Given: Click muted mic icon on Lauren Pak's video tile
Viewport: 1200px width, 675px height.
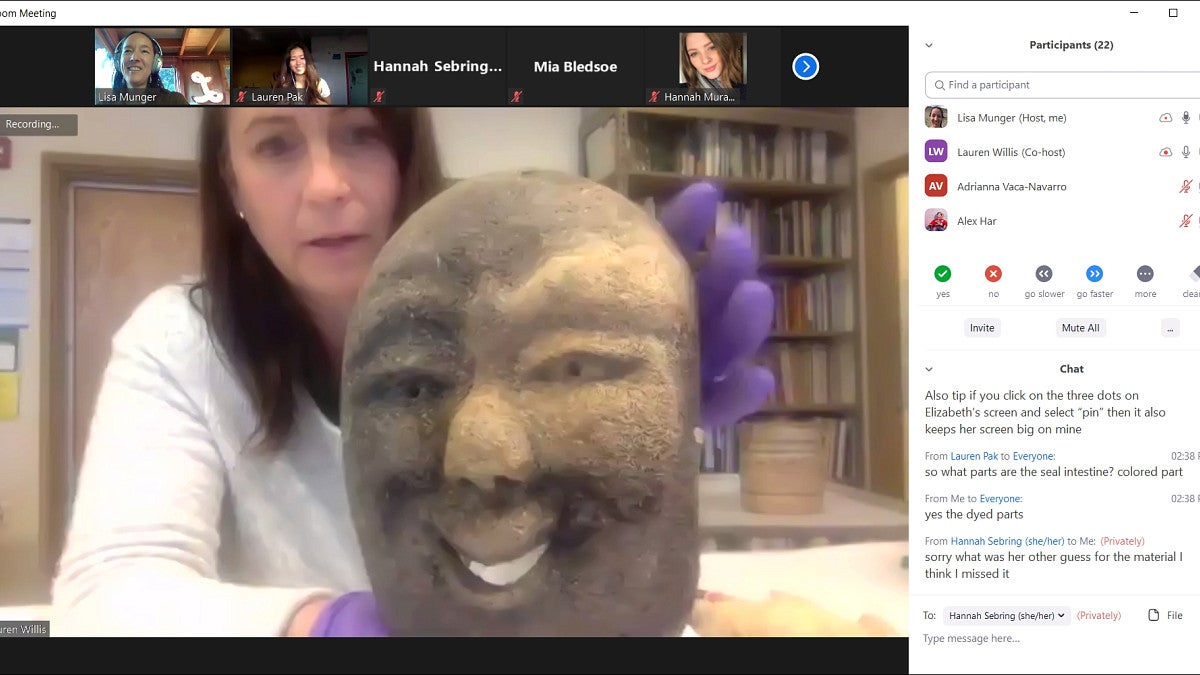Looking at the screenshot, I should [x=242, y=97].
